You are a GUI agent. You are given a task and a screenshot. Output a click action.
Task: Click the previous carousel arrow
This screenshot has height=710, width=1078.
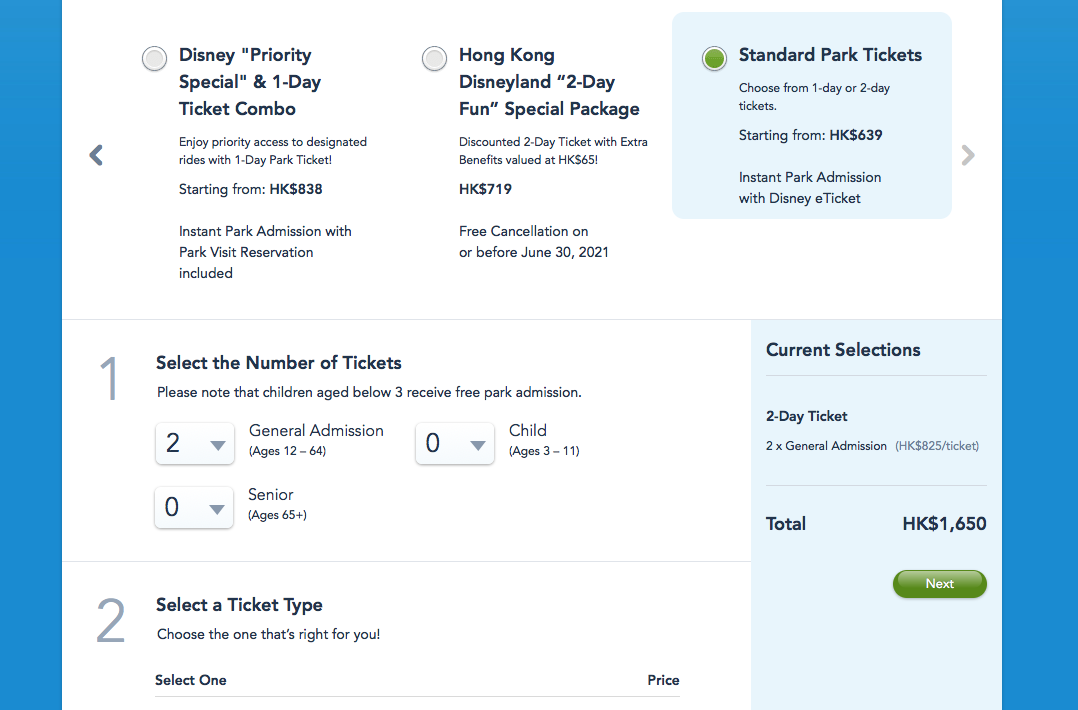coord(96,155)
